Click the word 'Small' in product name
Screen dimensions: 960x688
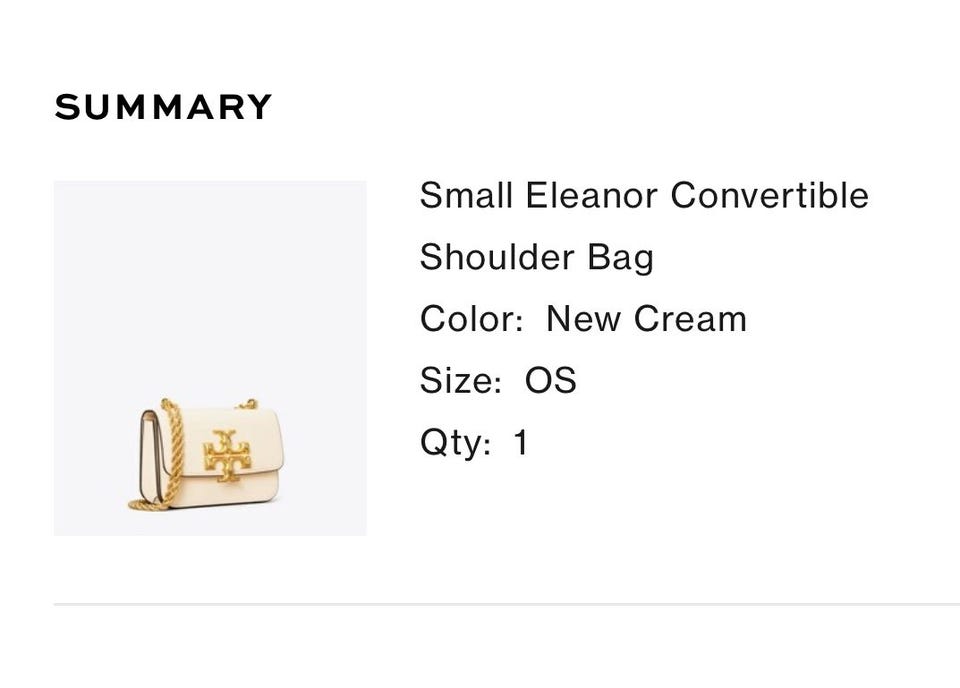[465, 195]
